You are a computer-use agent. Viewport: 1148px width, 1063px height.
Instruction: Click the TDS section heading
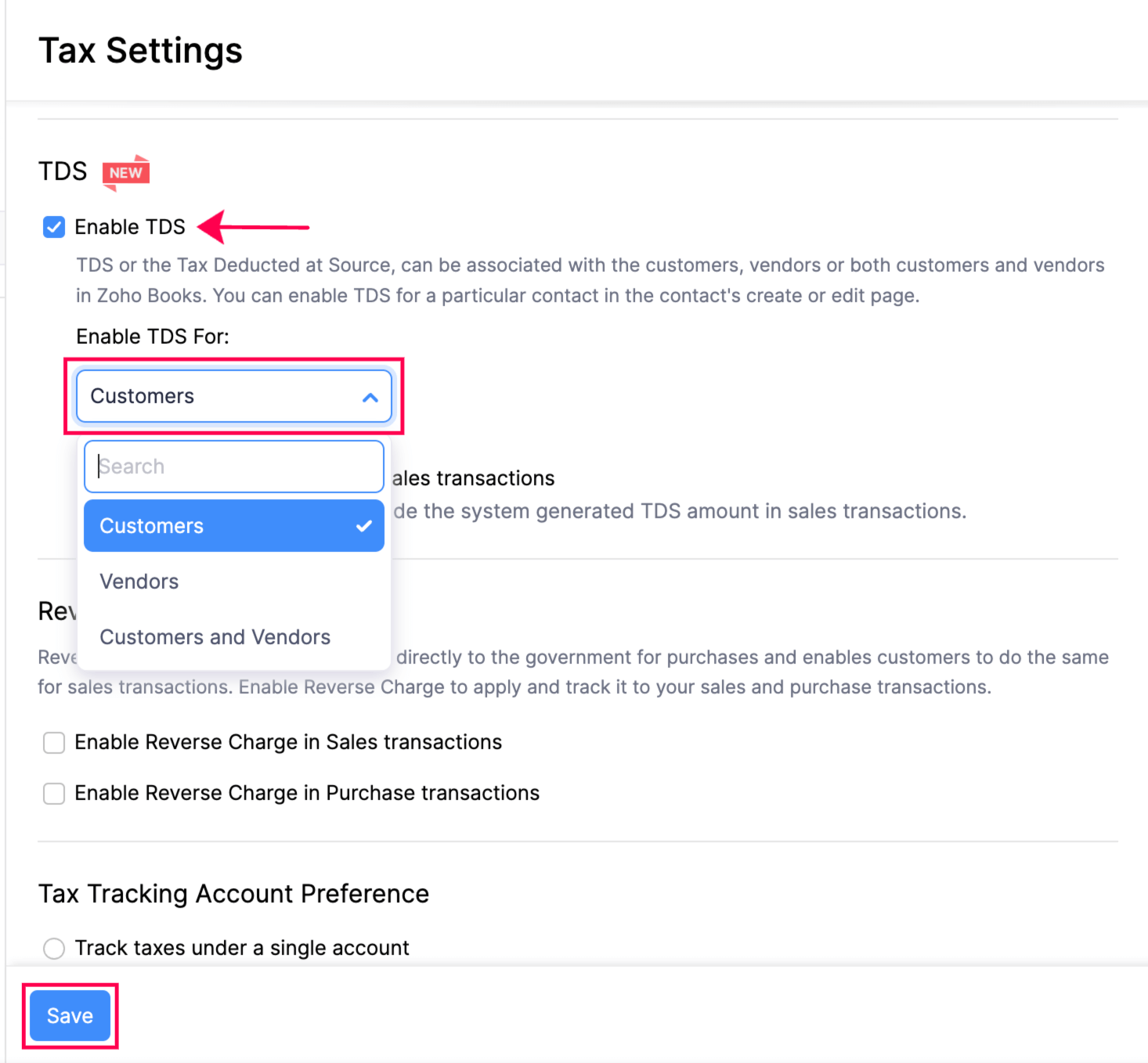[x=63, y=171]
